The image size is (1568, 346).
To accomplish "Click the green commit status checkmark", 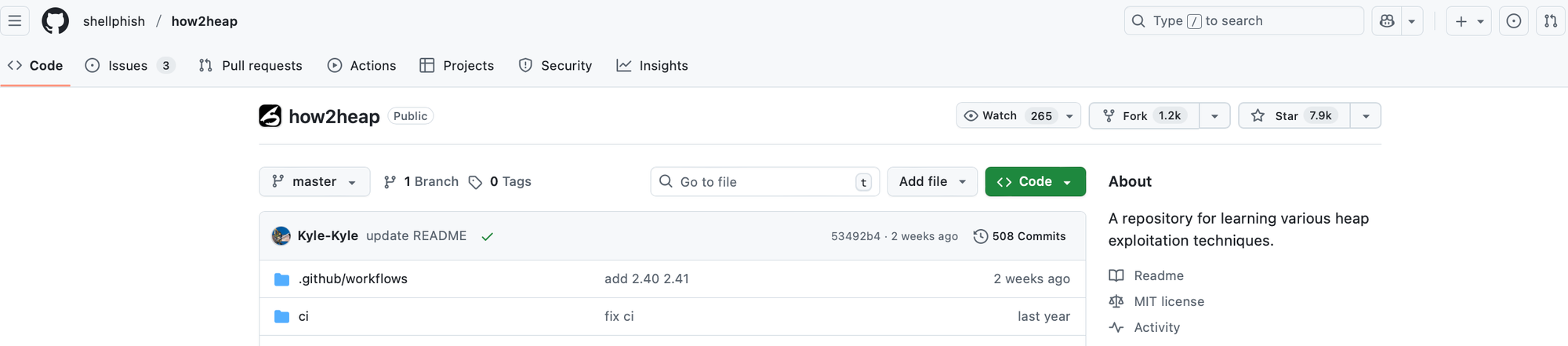I will coord(487,236).
